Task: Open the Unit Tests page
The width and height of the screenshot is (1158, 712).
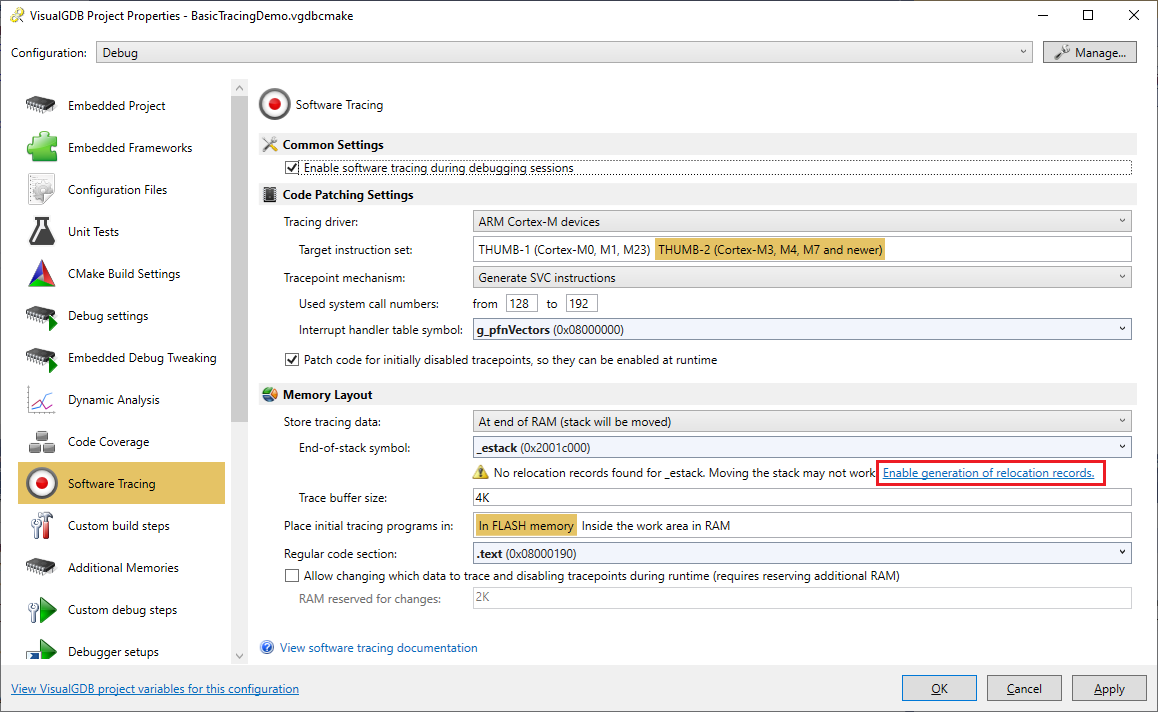Action: pyautogui.click(x=121, y=232)
